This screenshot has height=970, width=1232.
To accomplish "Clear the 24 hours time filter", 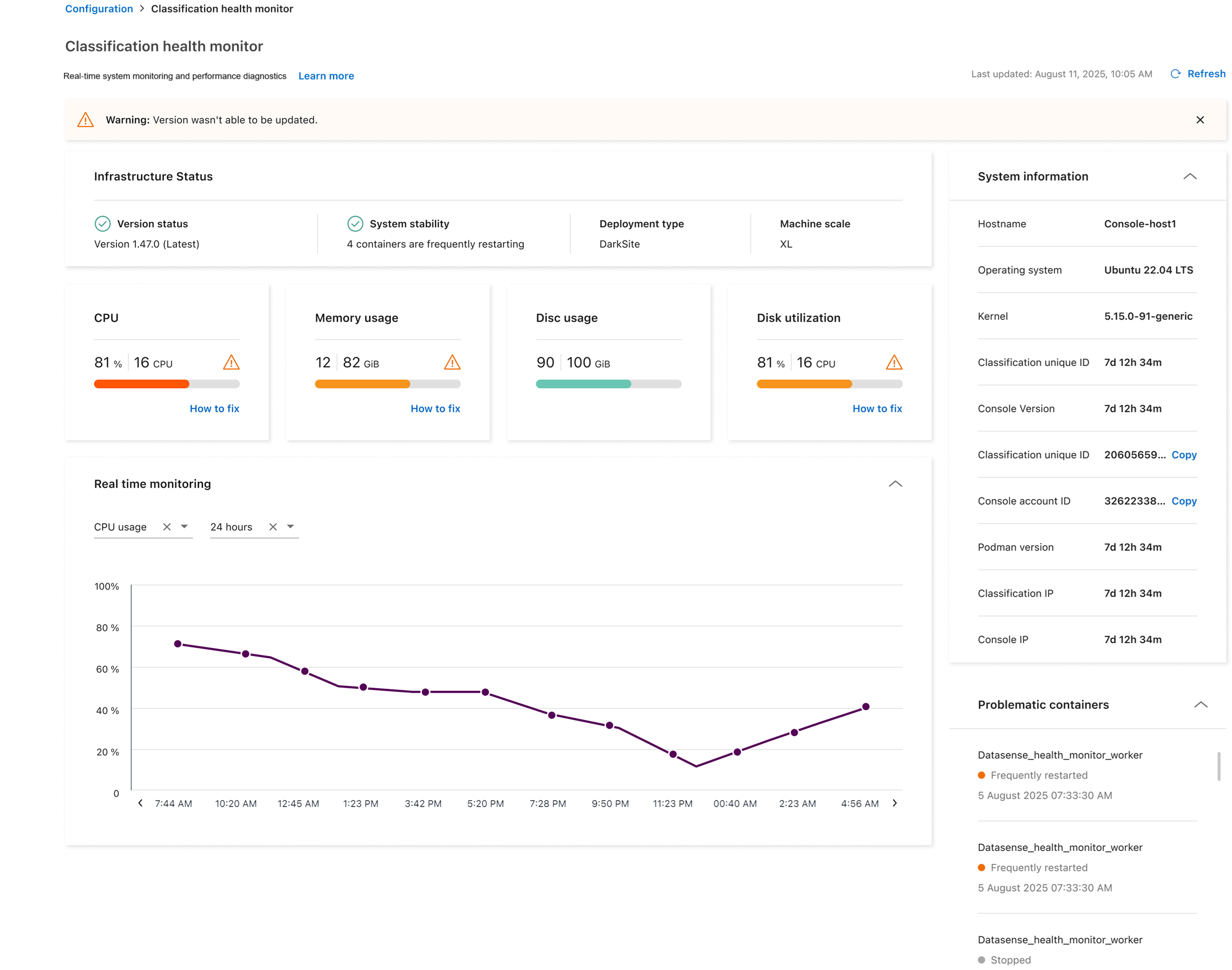I will coord(273,527).
